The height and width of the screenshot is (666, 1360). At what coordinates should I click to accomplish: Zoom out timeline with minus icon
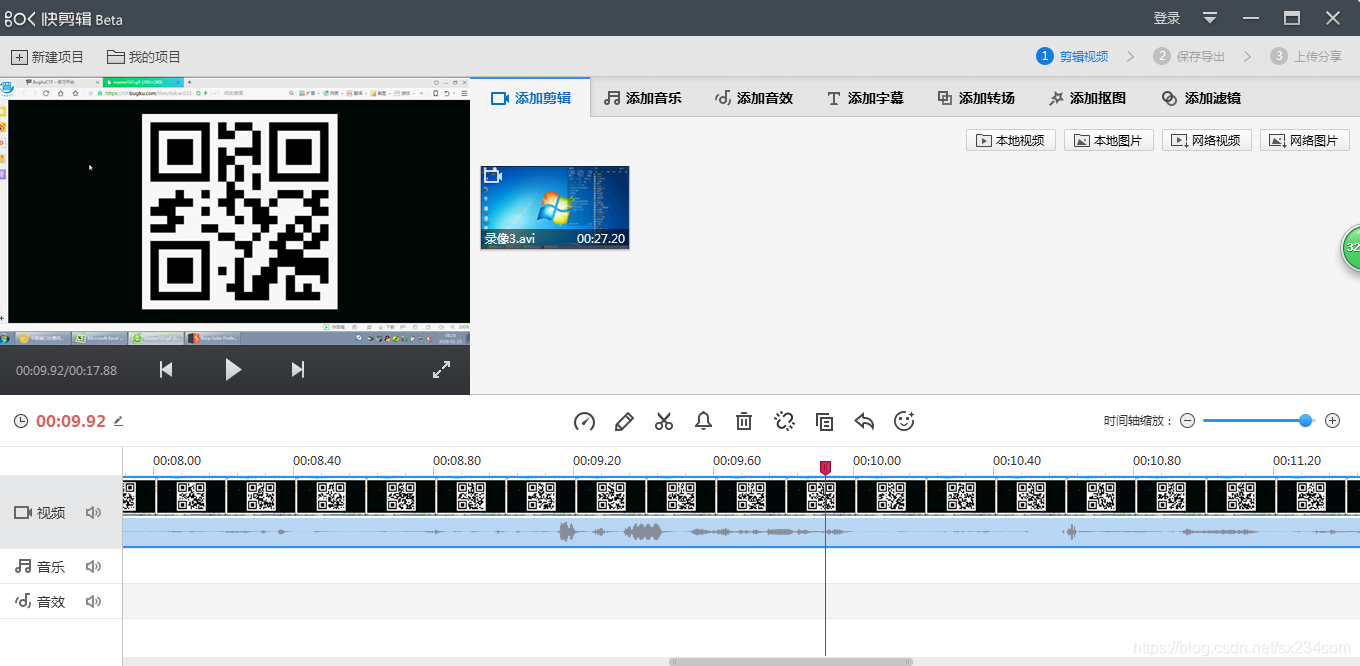[x=1187, y=421]
